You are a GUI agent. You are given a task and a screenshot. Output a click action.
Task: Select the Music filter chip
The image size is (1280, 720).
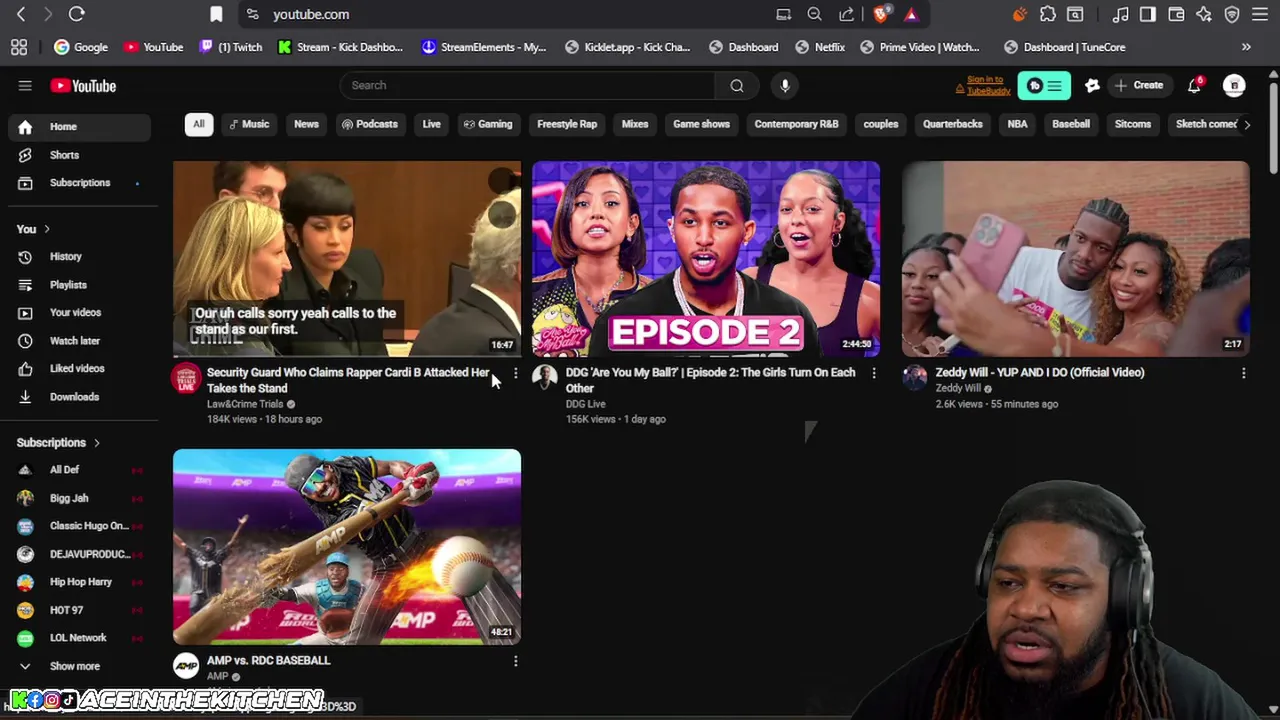(x=249, y=124)
